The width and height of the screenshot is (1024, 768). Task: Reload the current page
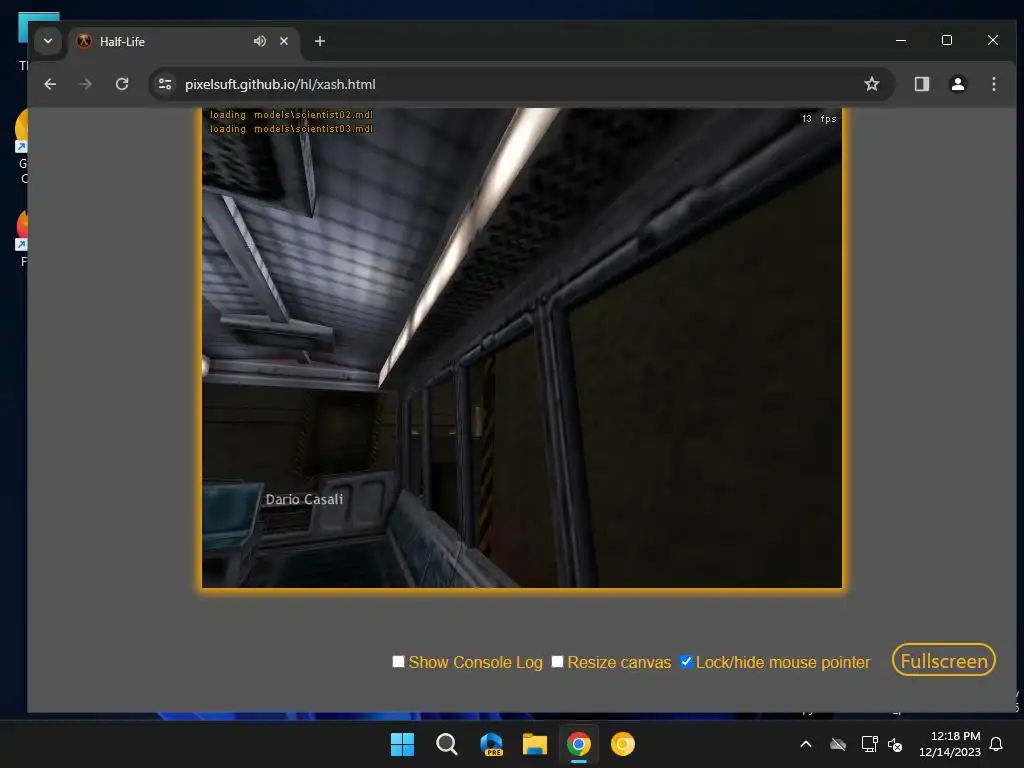click(122, 84)
